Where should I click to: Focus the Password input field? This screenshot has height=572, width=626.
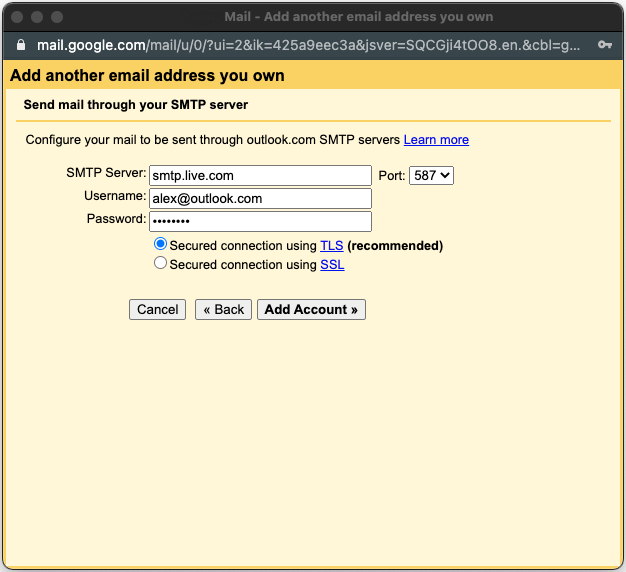coord(260,222)
